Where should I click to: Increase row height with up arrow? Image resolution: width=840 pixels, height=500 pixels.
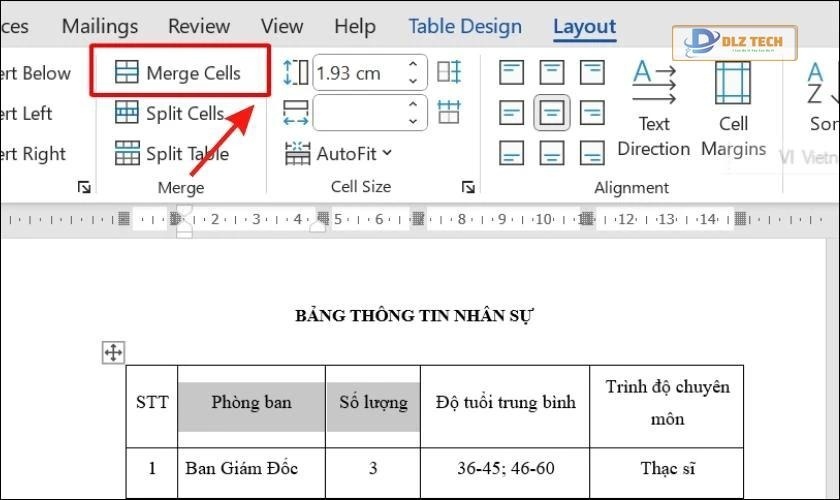412,64
